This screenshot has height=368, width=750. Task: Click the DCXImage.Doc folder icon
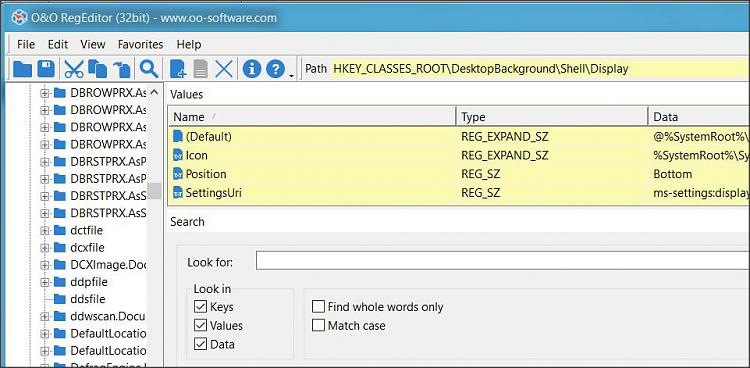click(59, 265)
